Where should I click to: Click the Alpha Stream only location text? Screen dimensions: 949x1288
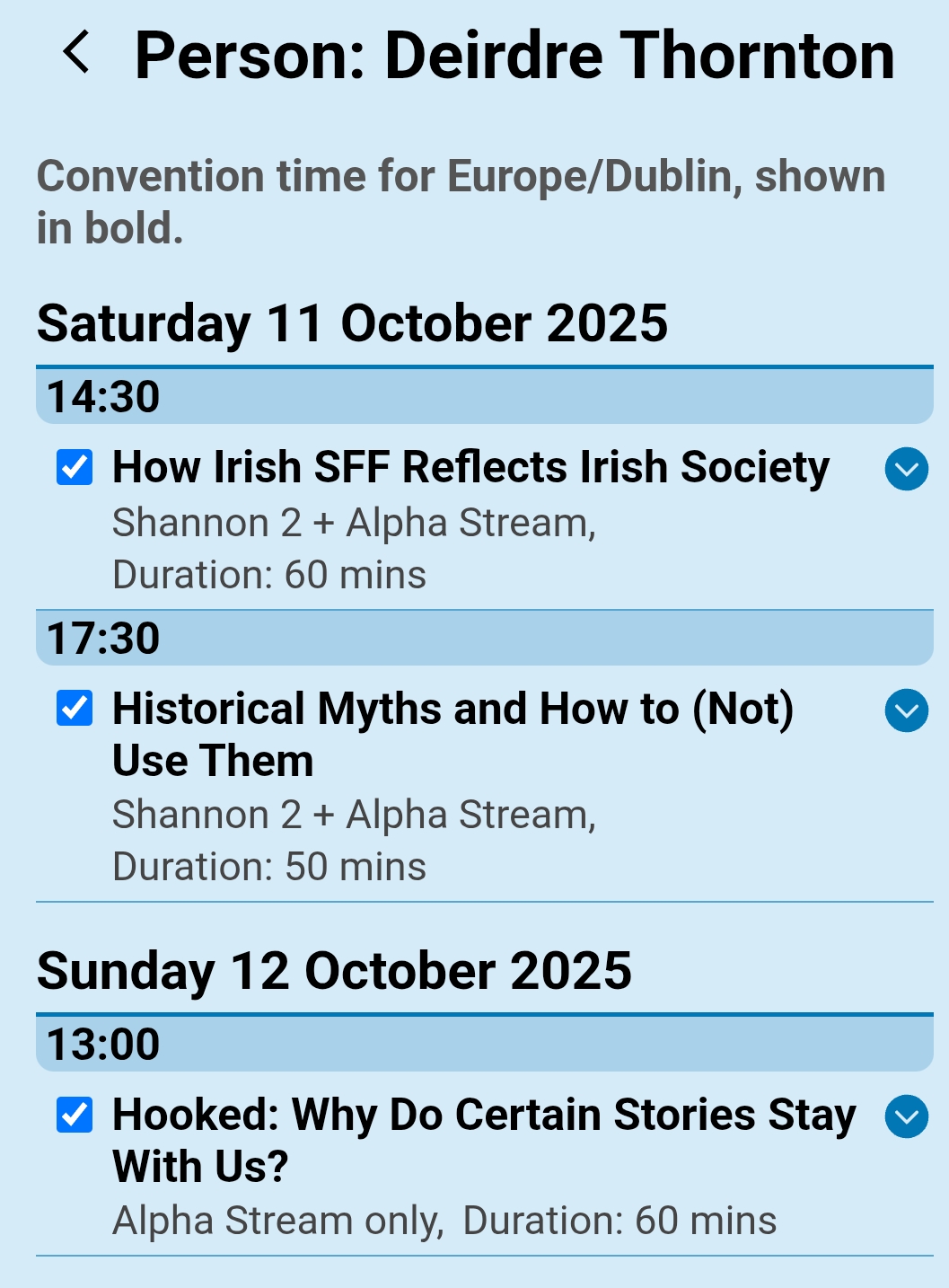click(277, 1221)
